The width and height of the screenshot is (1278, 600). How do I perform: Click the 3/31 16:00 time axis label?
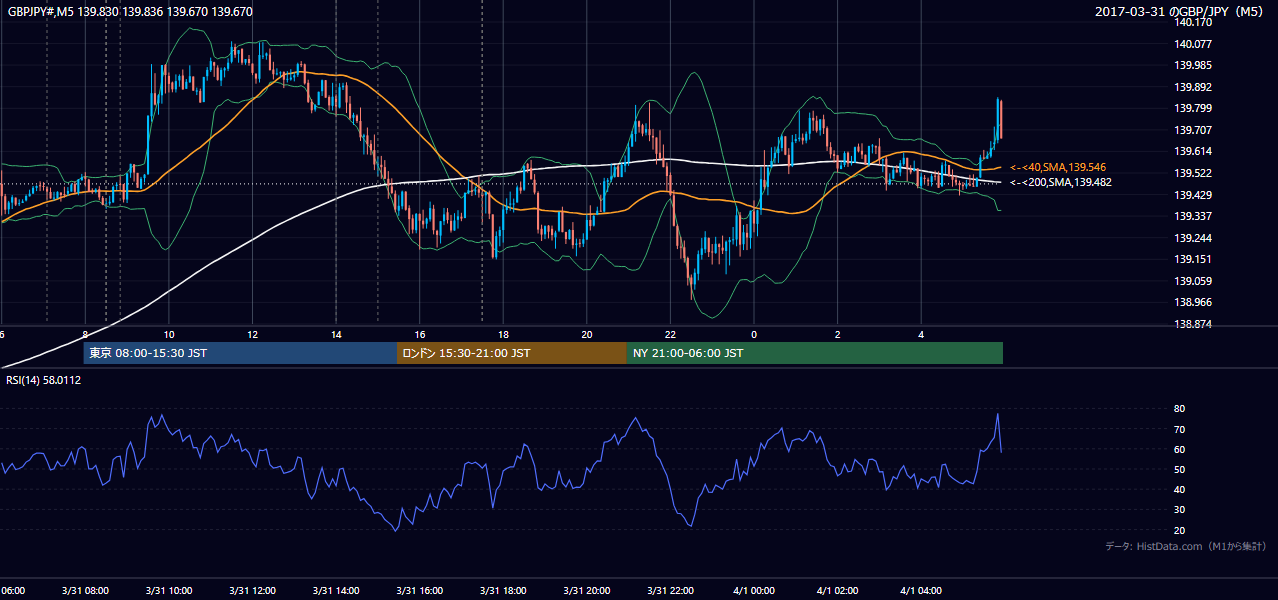pos(420,591)
